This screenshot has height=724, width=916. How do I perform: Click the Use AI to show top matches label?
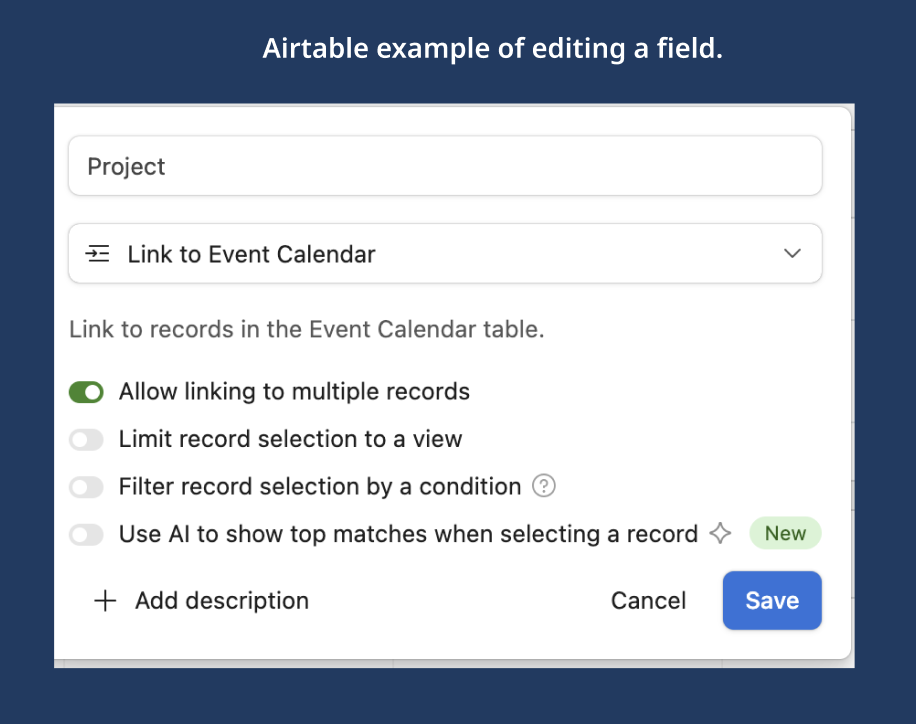[x=408, y=534]
